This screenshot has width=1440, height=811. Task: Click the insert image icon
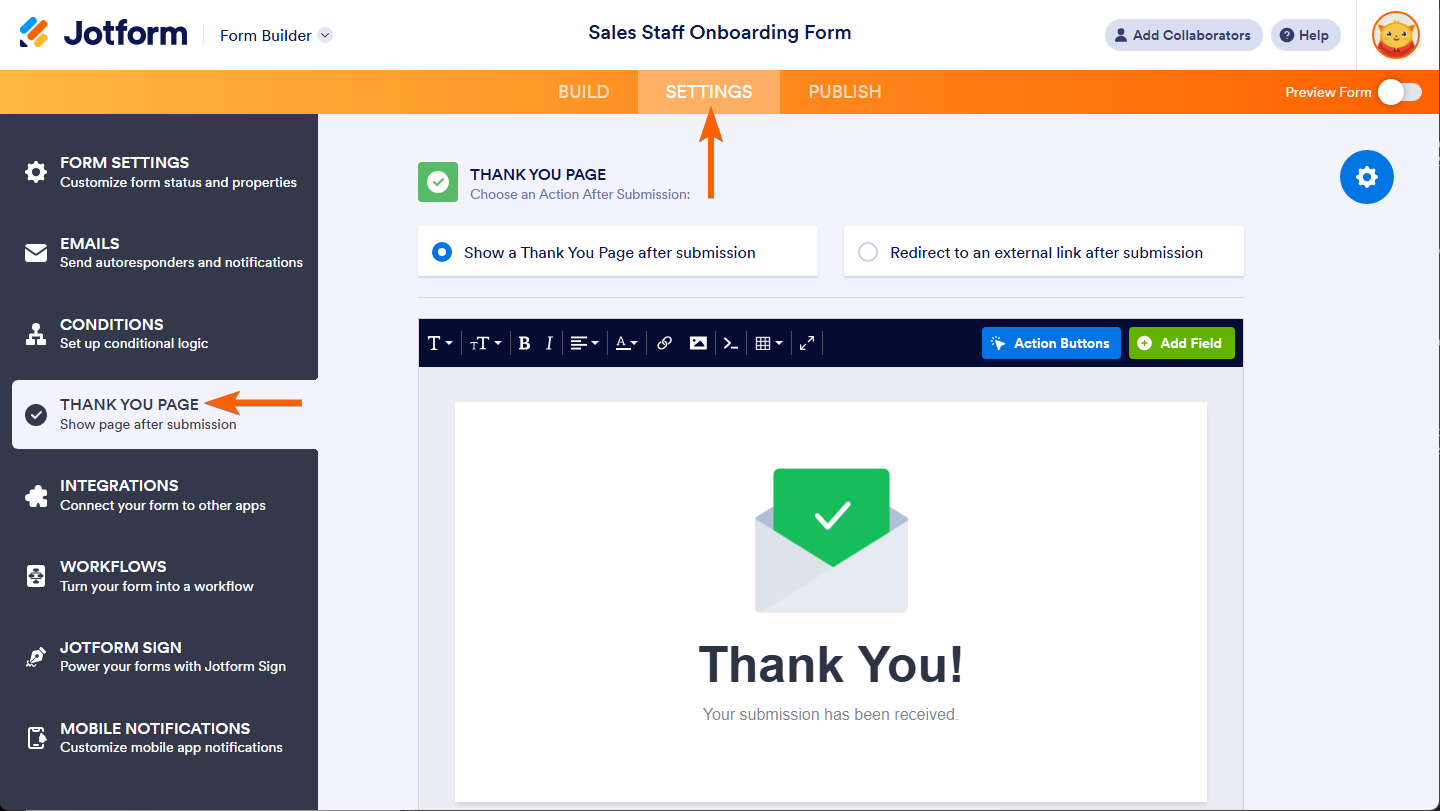pyautogui.click(x=698, y=343)
